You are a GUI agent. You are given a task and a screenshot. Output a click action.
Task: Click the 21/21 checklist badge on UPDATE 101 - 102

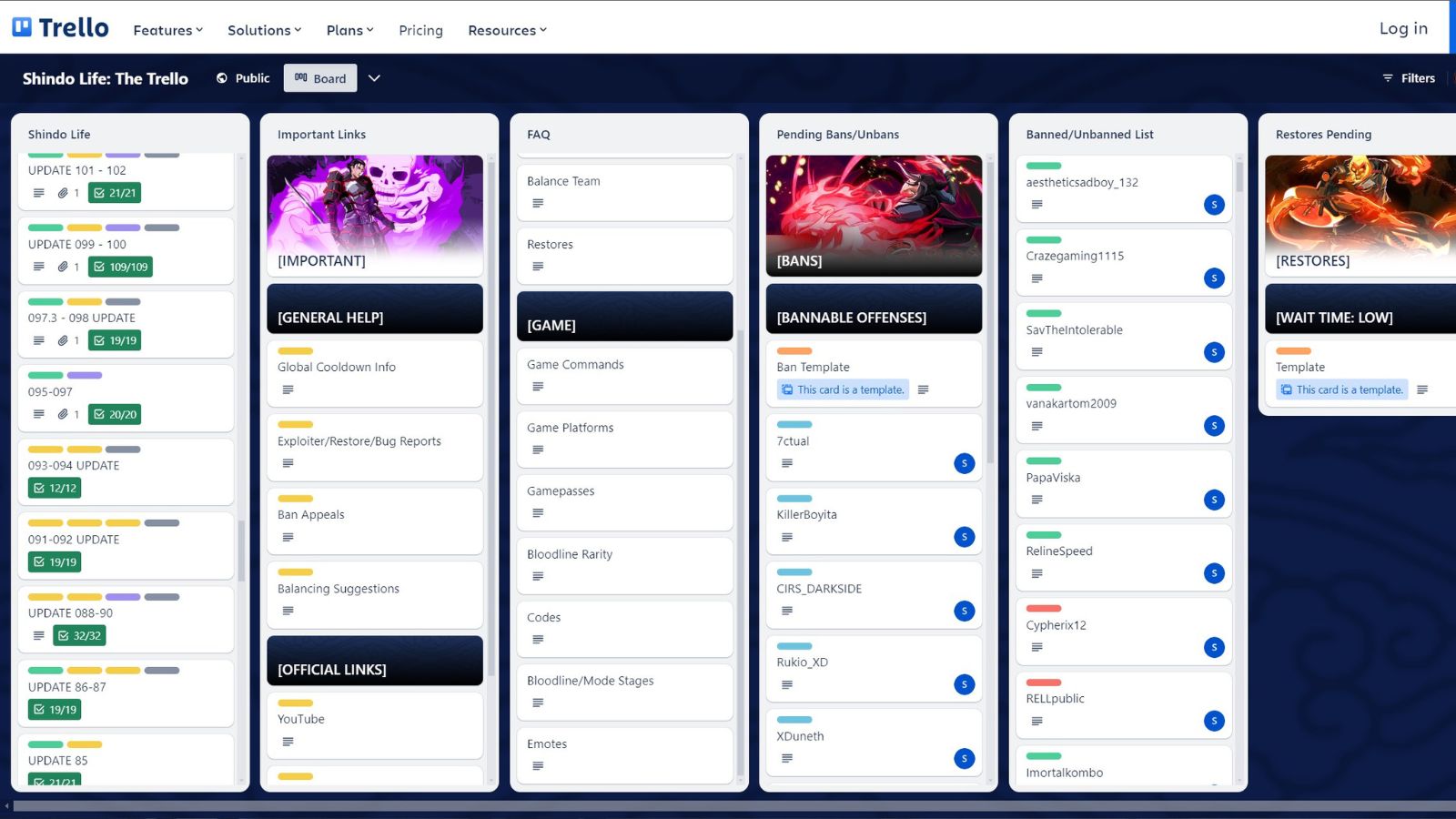click(x=115, y=193)
